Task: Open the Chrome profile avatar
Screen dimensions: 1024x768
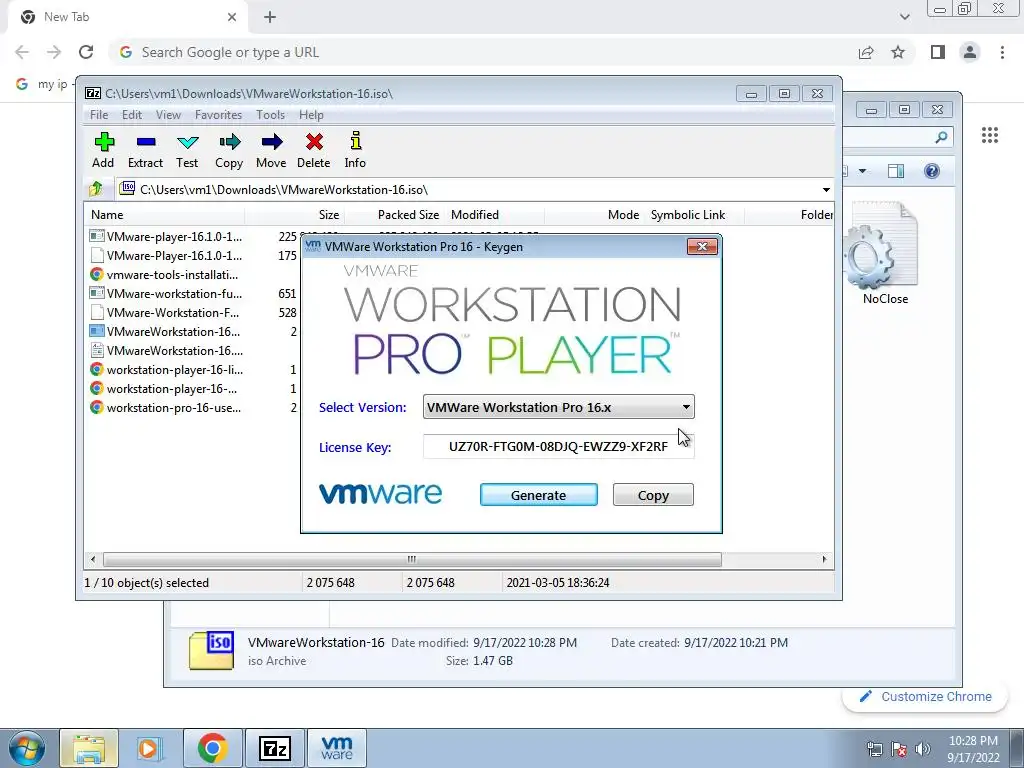Action: point(970,52)
